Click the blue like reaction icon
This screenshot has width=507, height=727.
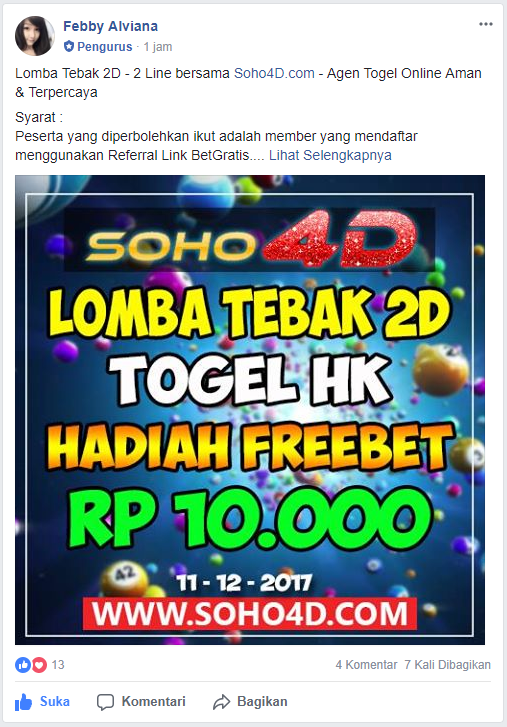(23, 665)
